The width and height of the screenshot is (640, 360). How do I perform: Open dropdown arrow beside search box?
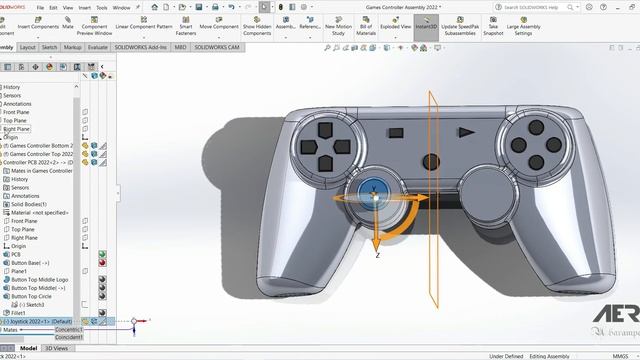click(578, 7)
